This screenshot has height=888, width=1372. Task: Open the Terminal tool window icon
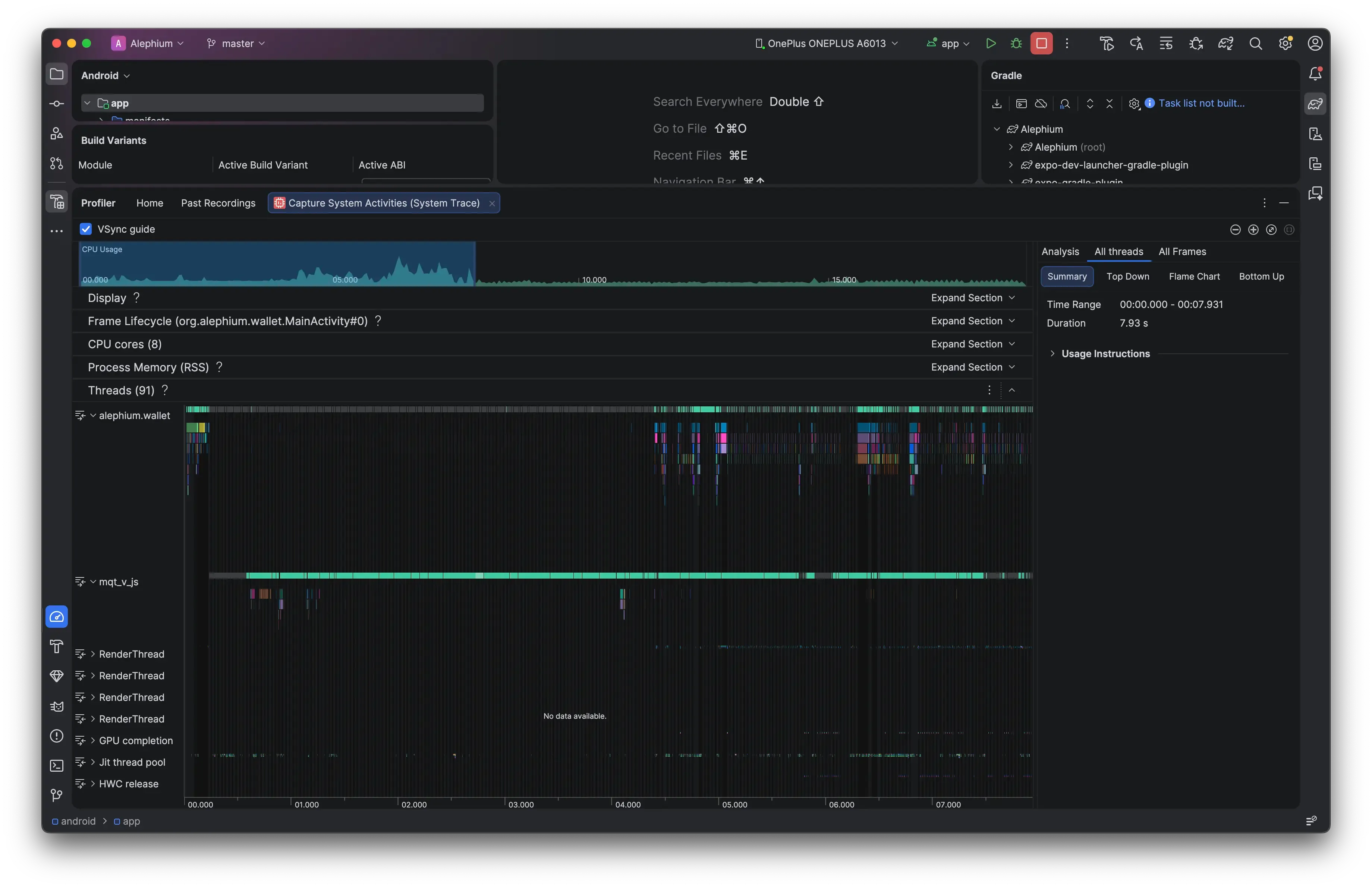click(x=57, y=766)
